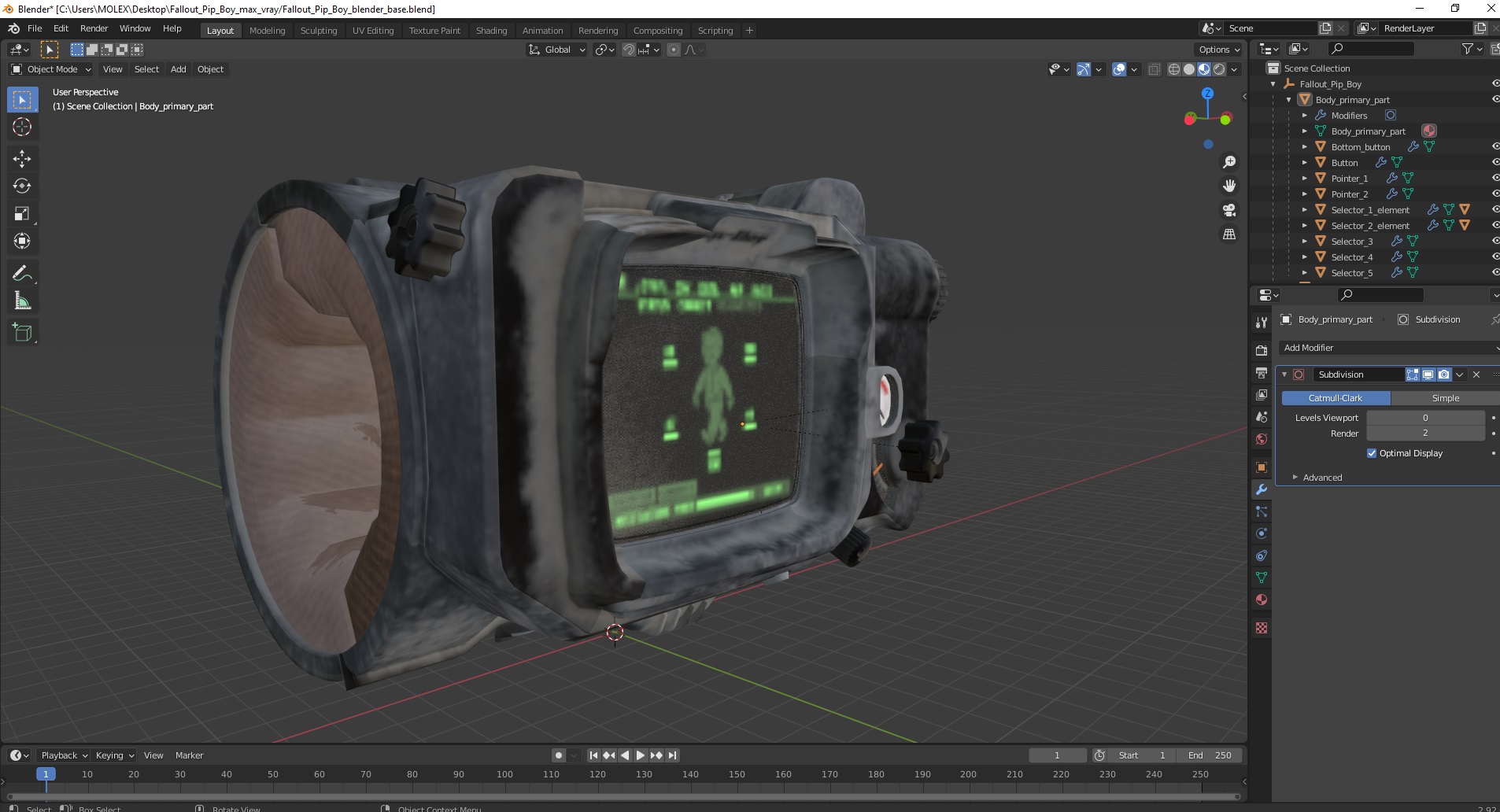Select the Measure ruler tool
Image resolution: width=1500 pixels, height=812 pixels.
click(22, 301)
